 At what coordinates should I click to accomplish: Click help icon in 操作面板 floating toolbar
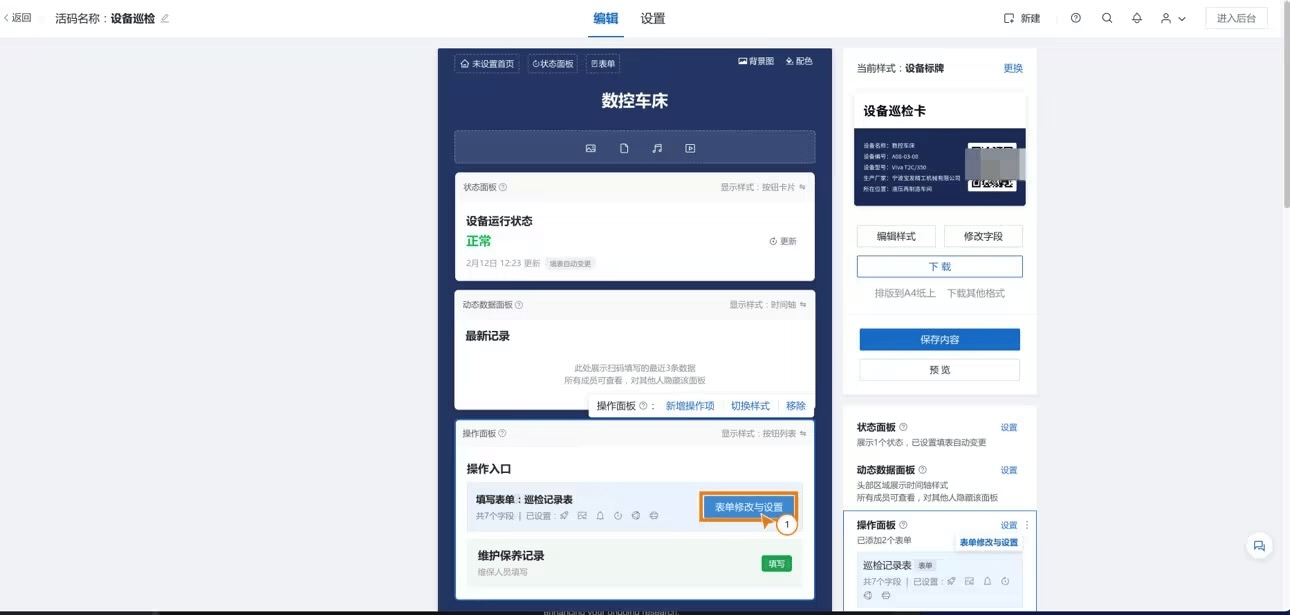(x=644, y=406)
